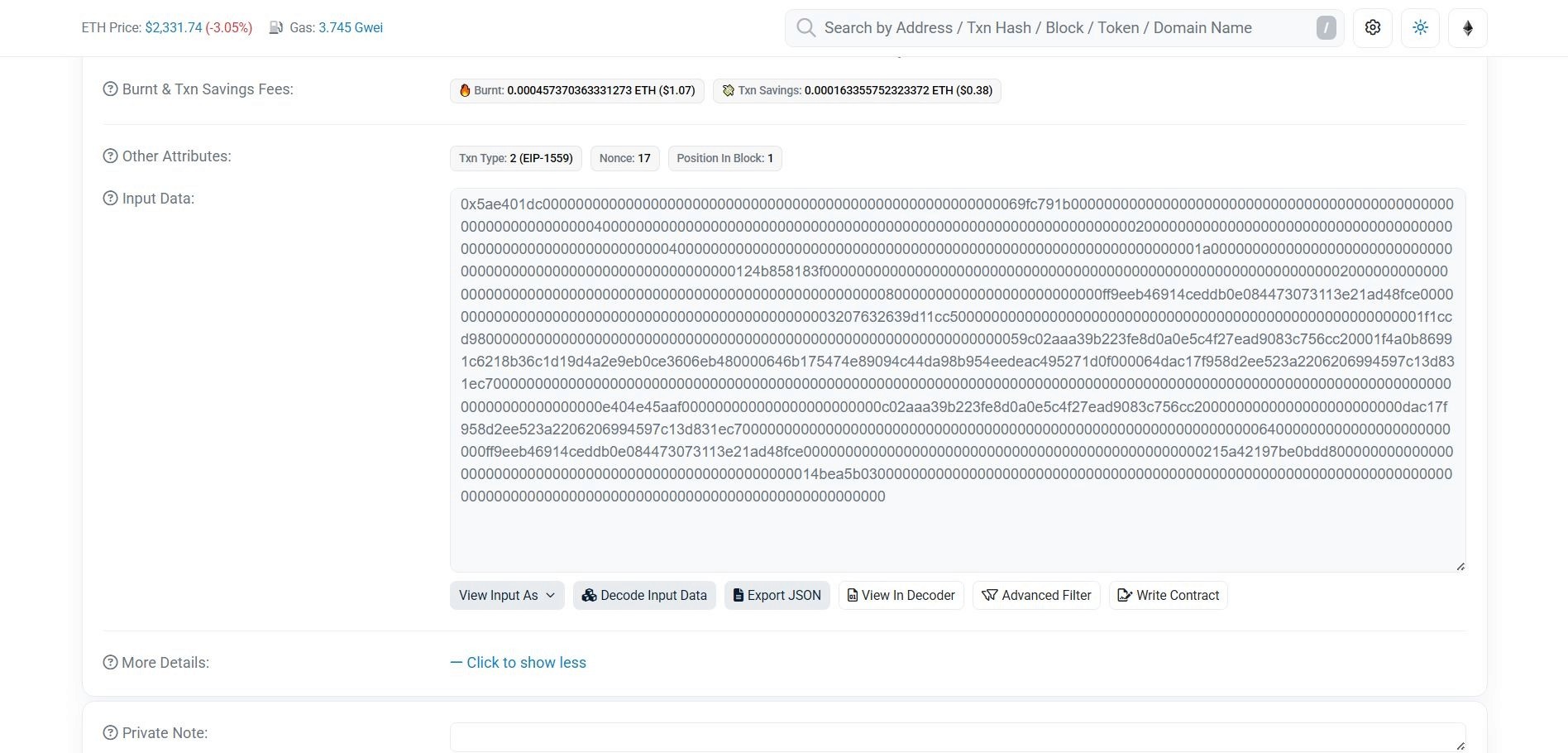The width and height of the screenshot is (1568, 753).
Task: Click the ETH price $2,331.74 link
Action: [x=174, y=27]
